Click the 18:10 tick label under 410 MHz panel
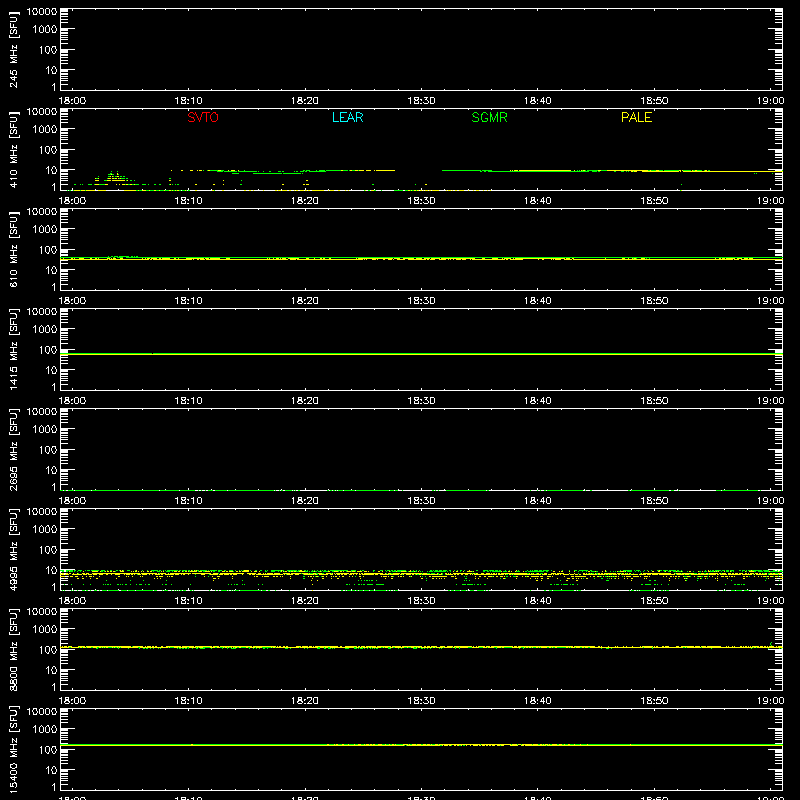Image resolution: width=800 pixels, height=800 pixels. (x=188, y=201)
